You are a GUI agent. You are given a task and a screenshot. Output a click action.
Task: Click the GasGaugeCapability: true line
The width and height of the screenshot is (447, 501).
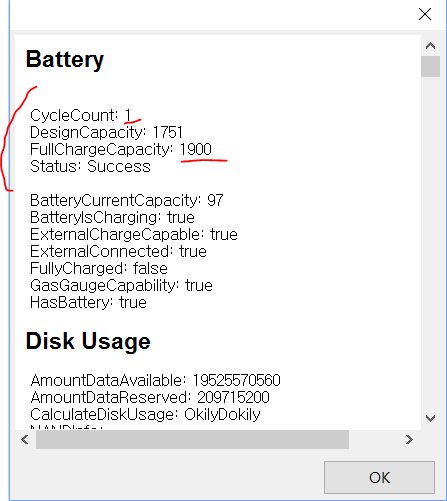121,285
